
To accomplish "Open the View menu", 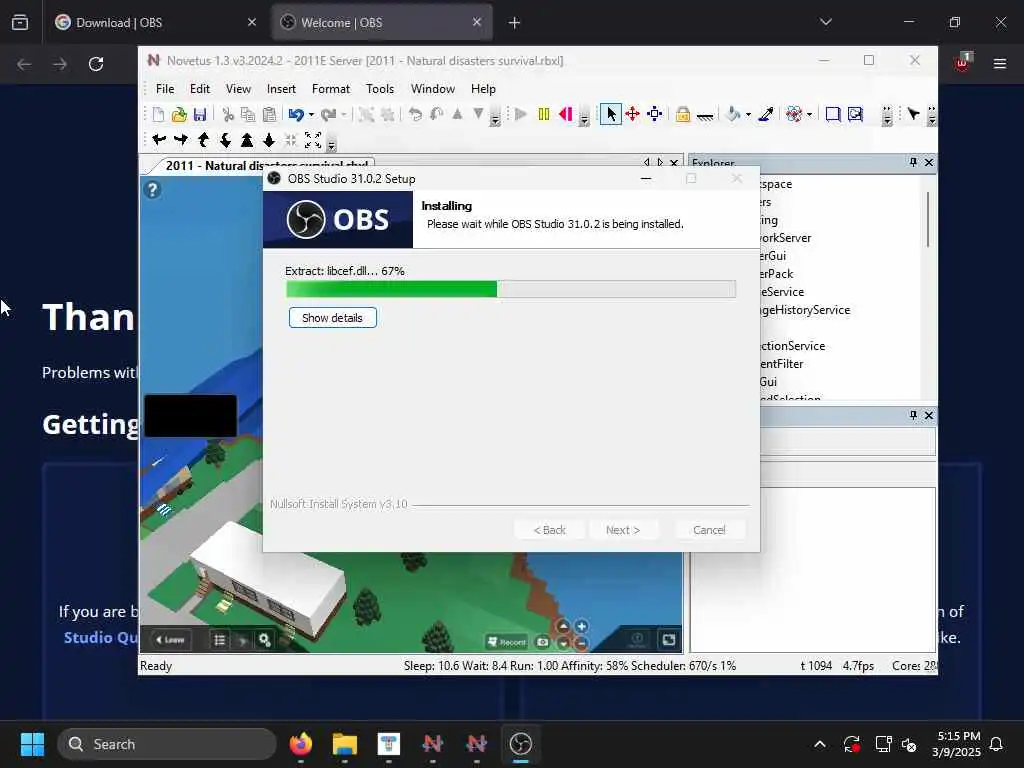I will point(238,89).
